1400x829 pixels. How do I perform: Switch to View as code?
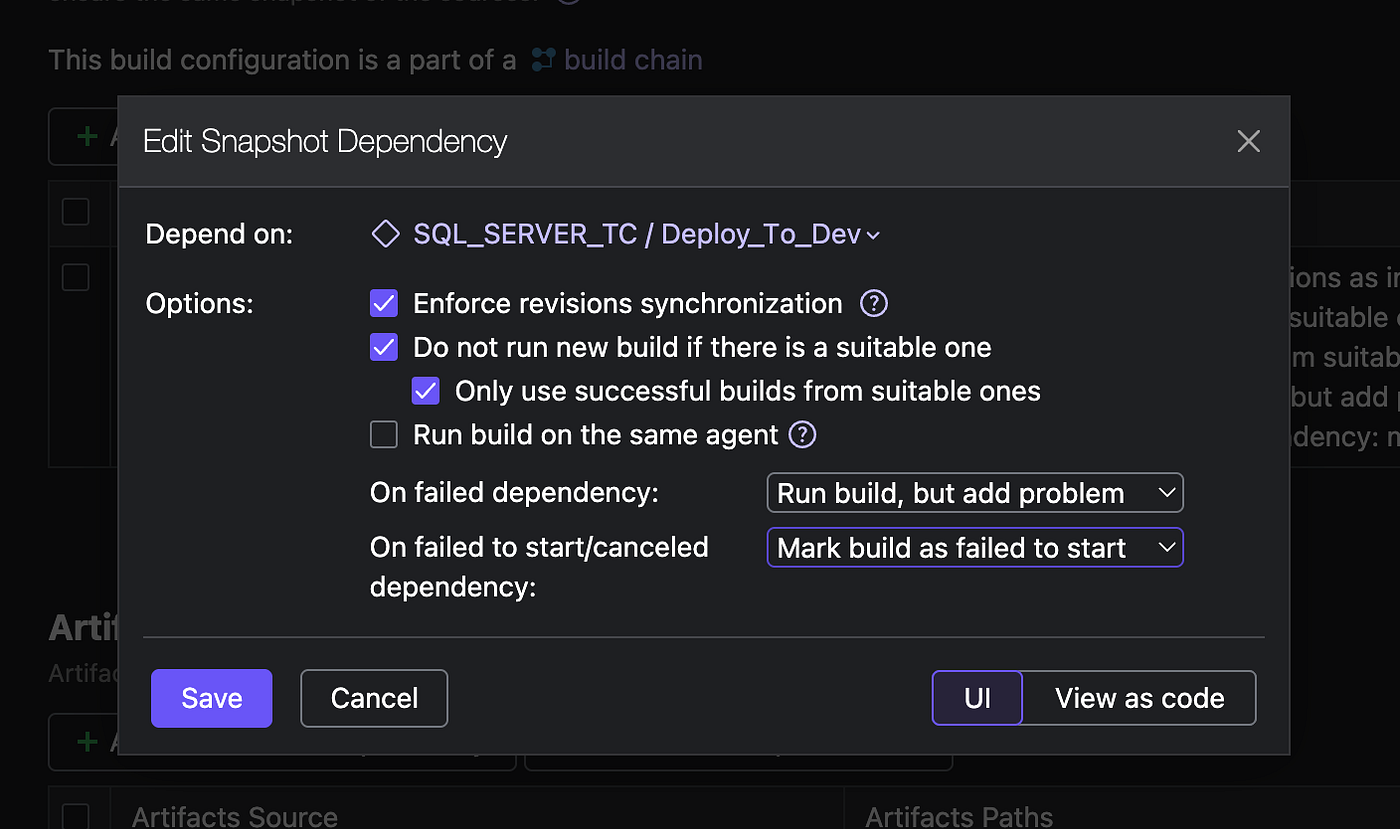click(x=1139, y=698)
